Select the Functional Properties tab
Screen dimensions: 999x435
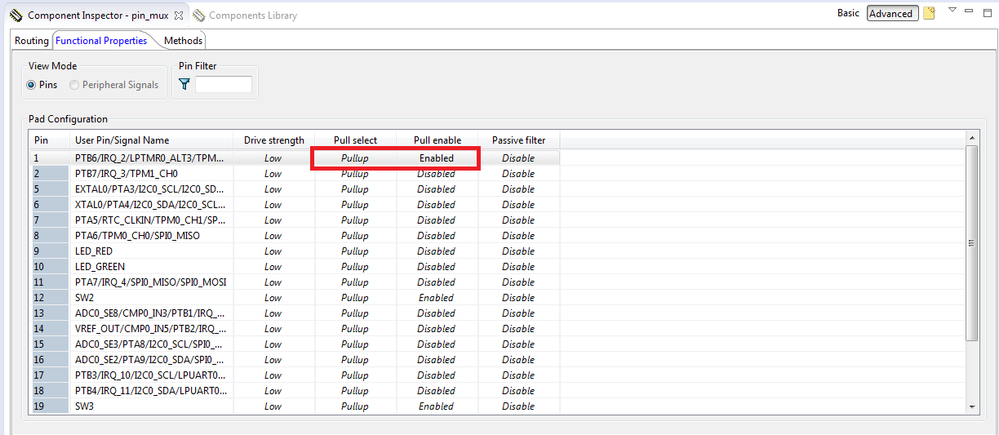[x=101, y=40]
